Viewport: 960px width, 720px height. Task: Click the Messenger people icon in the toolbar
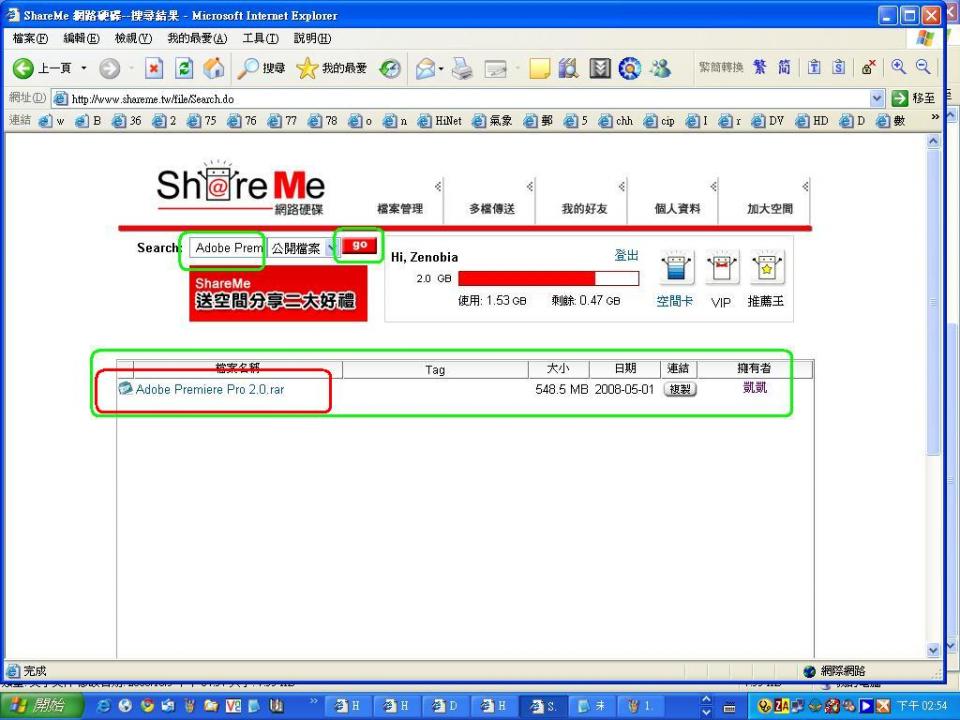point(660,68)
